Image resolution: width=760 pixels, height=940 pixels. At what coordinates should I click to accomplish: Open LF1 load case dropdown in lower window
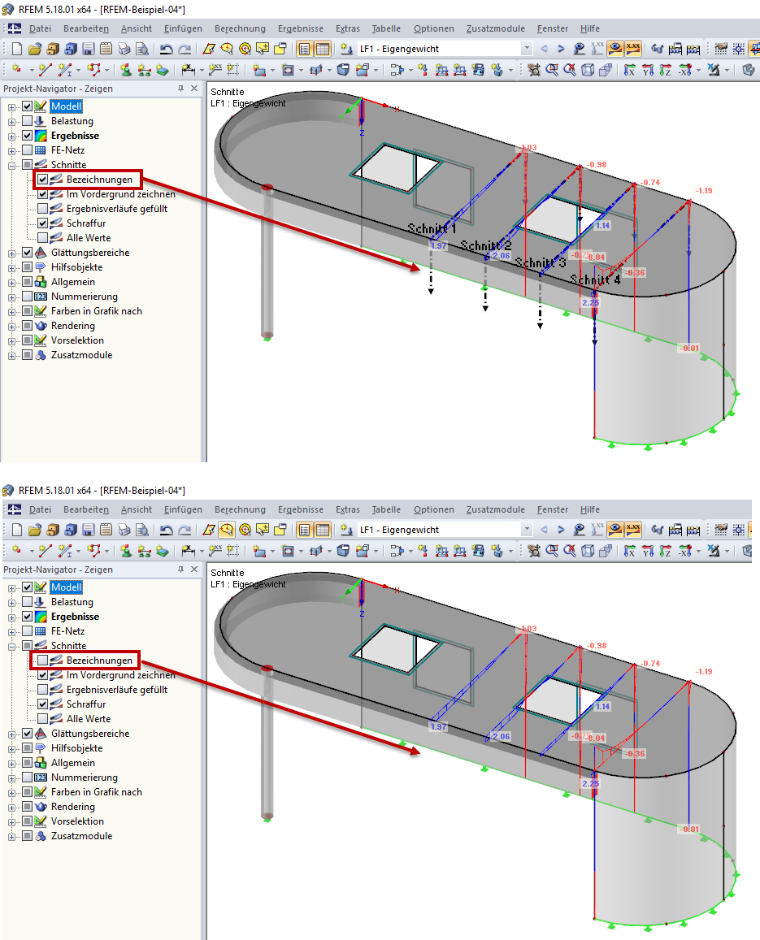527,529
